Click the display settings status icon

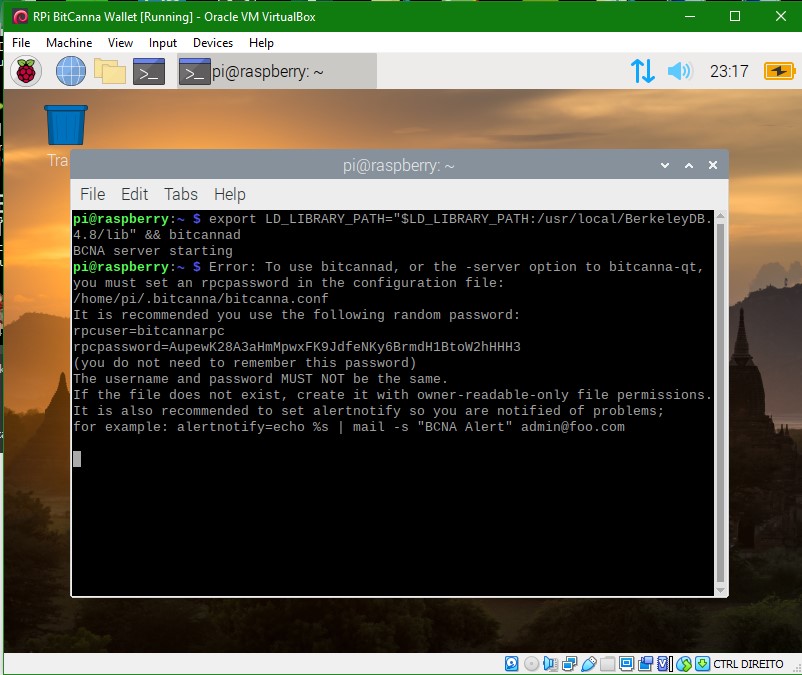pos(627,664)
